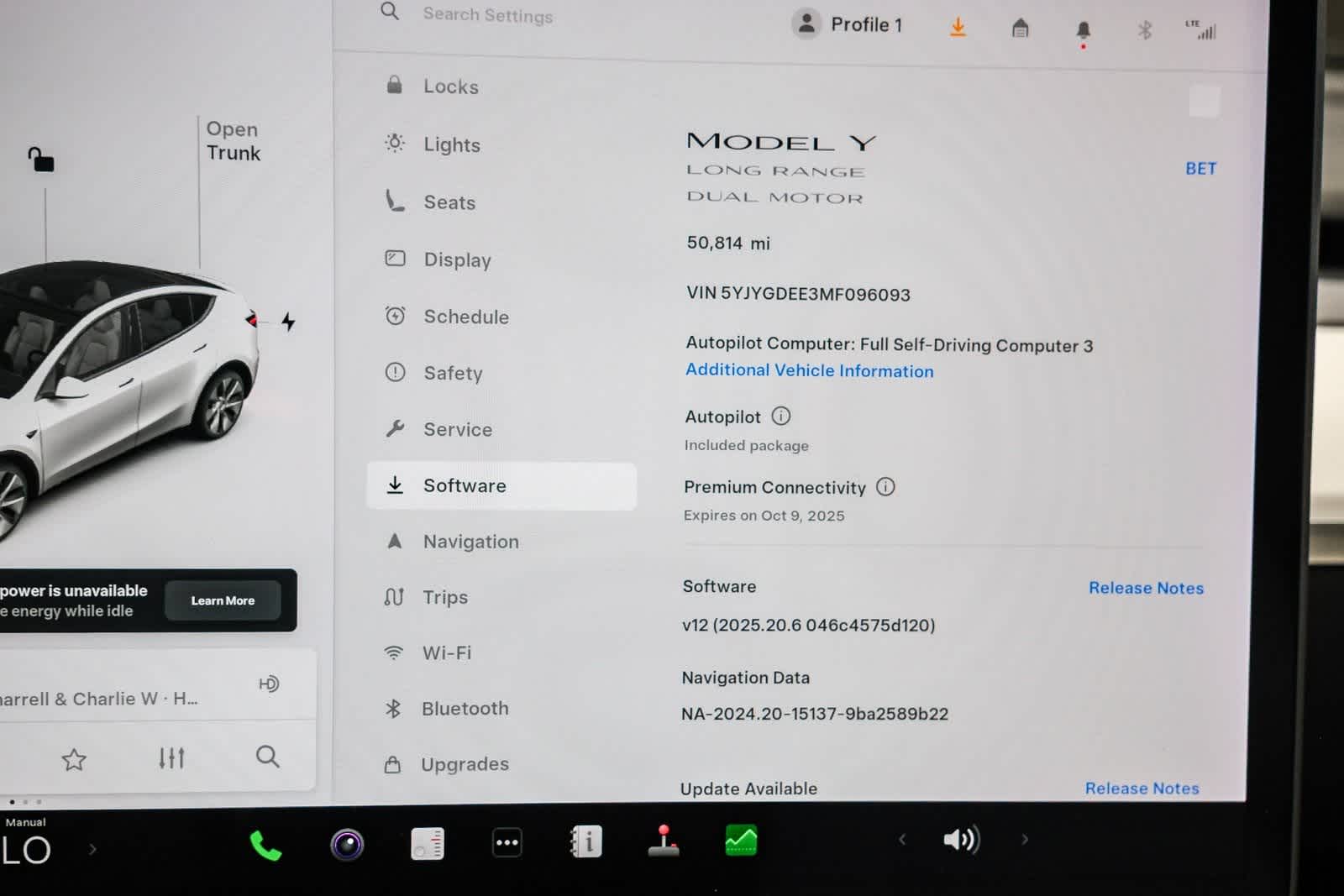1344x896 pixels.
Task: Tap the Bluetooth status icon in top bar
Action: 1144,31
